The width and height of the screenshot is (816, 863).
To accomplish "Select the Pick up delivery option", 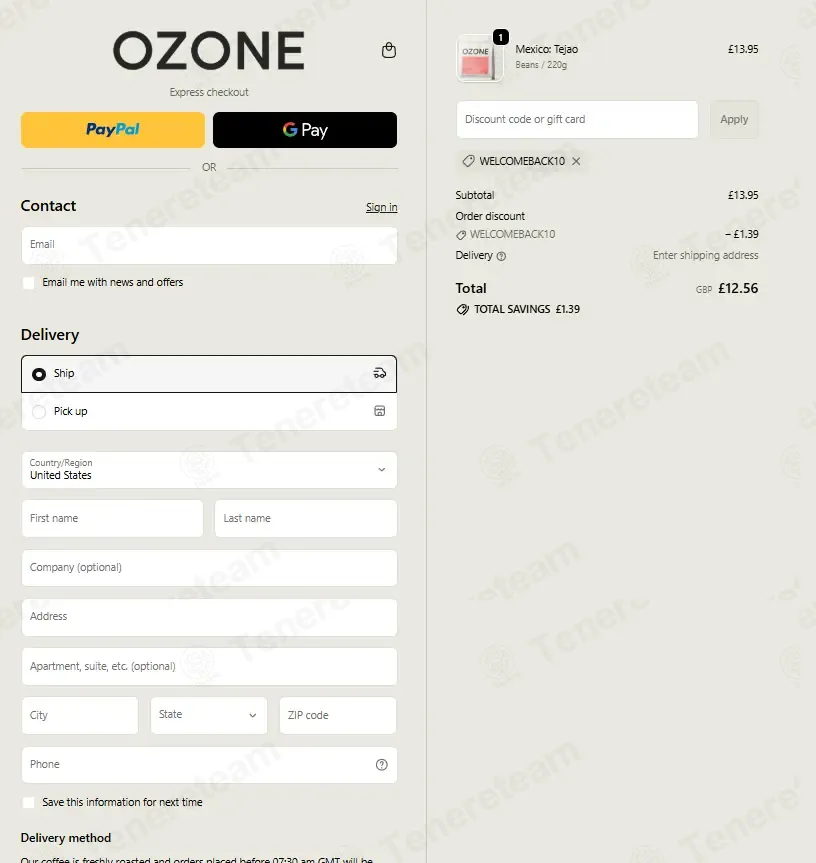I will pos(209,411).
